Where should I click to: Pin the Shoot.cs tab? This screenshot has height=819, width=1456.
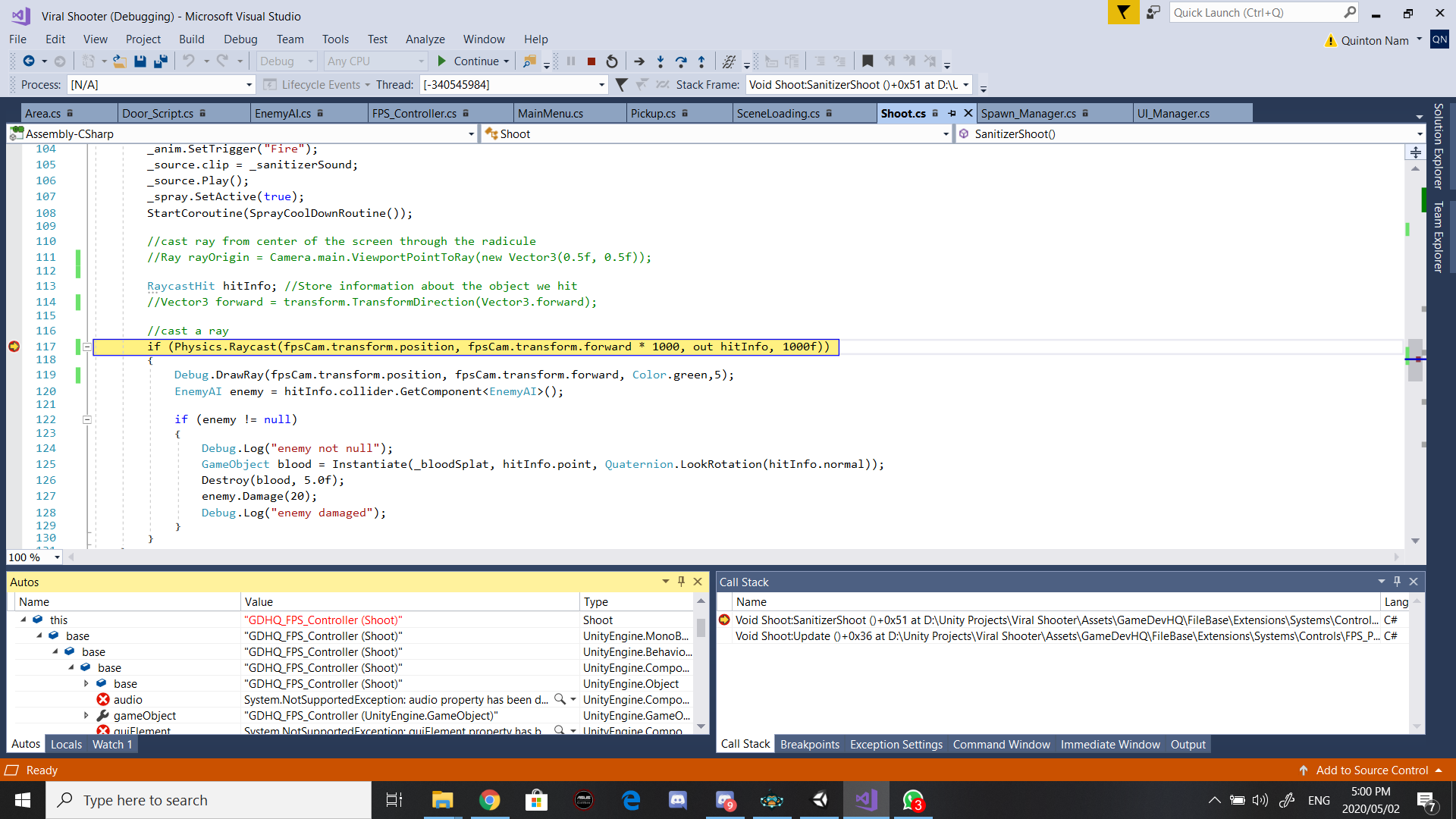point(952,113)
